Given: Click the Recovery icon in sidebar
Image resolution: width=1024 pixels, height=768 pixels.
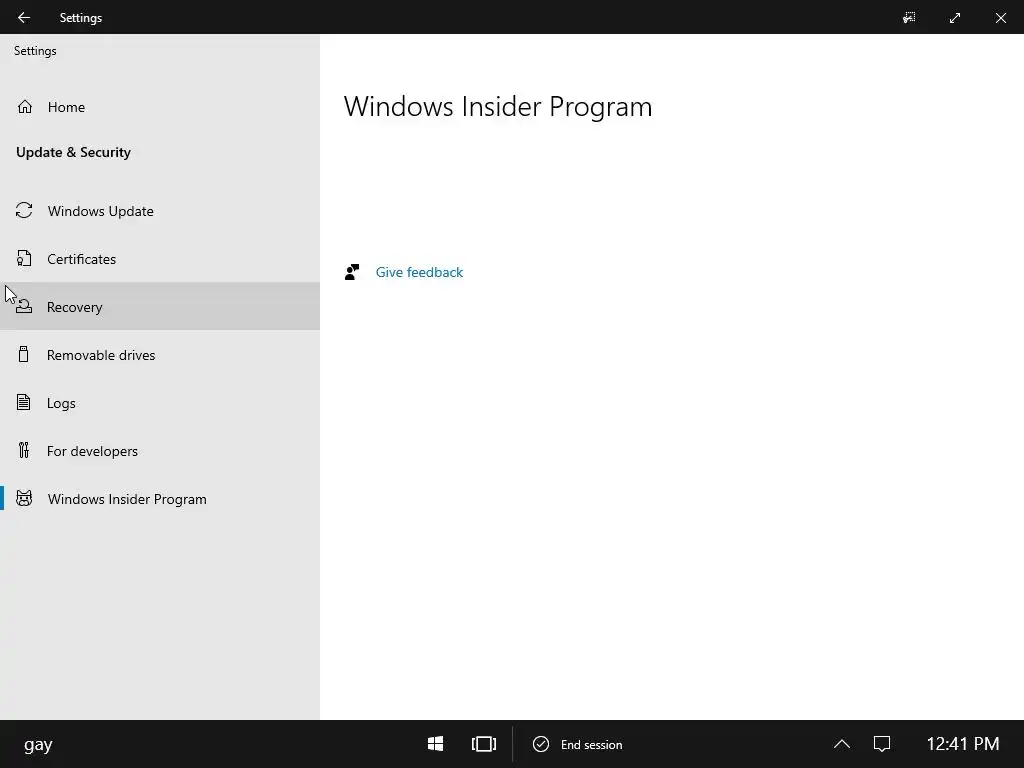Looking at the screenshot, I should point(24,306).
